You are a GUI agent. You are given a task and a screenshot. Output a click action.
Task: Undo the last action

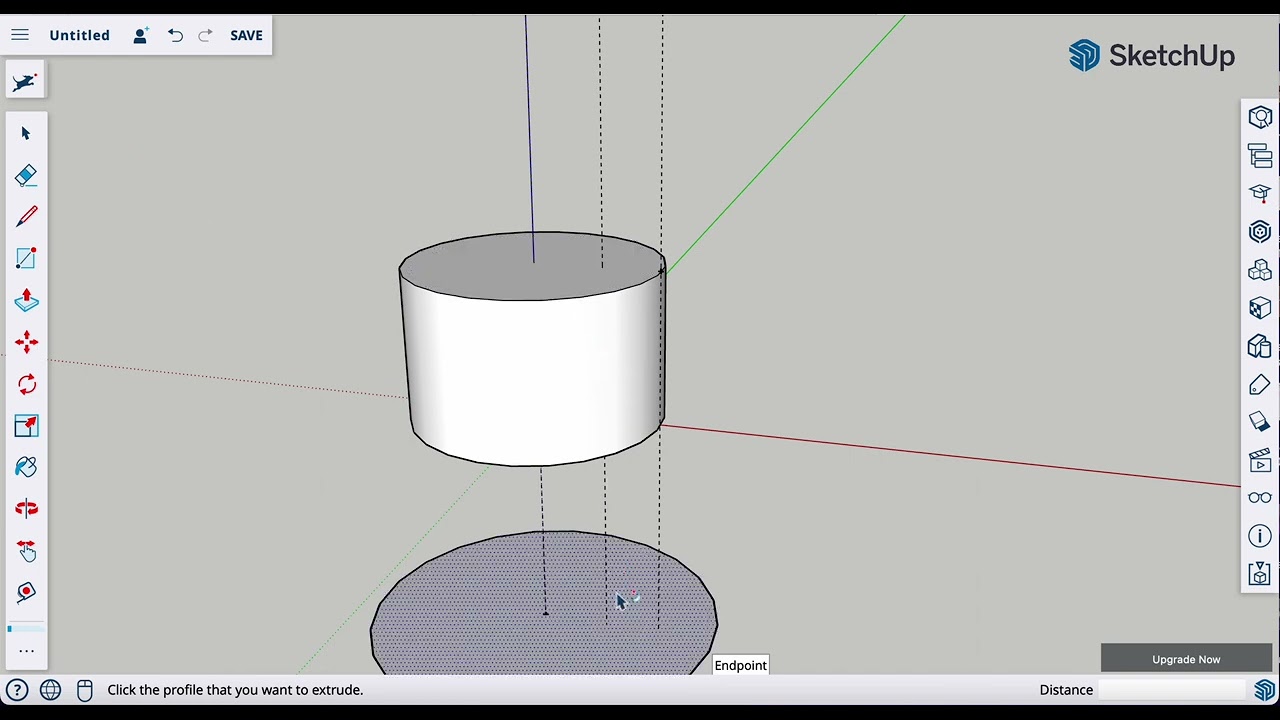point(175,35)
